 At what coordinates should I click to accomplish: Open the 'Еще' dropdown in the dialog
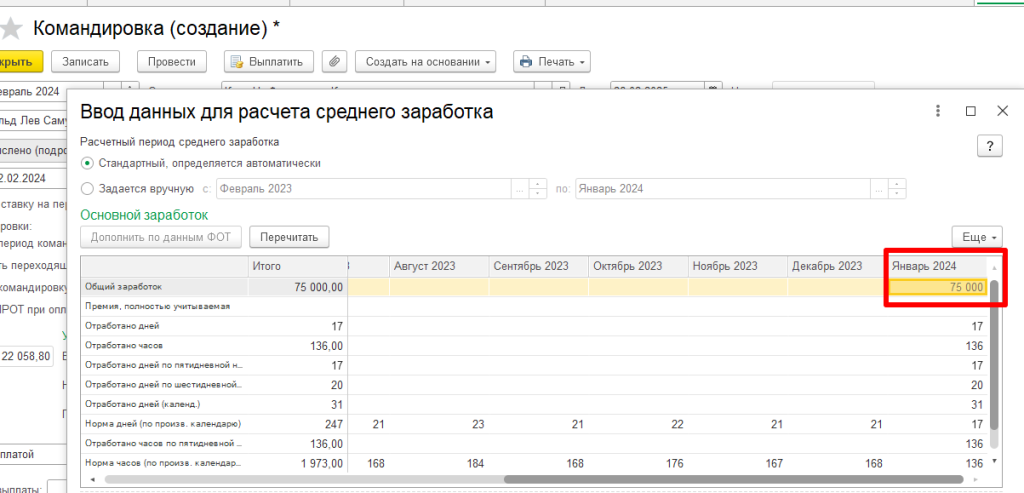pos(977,237)
